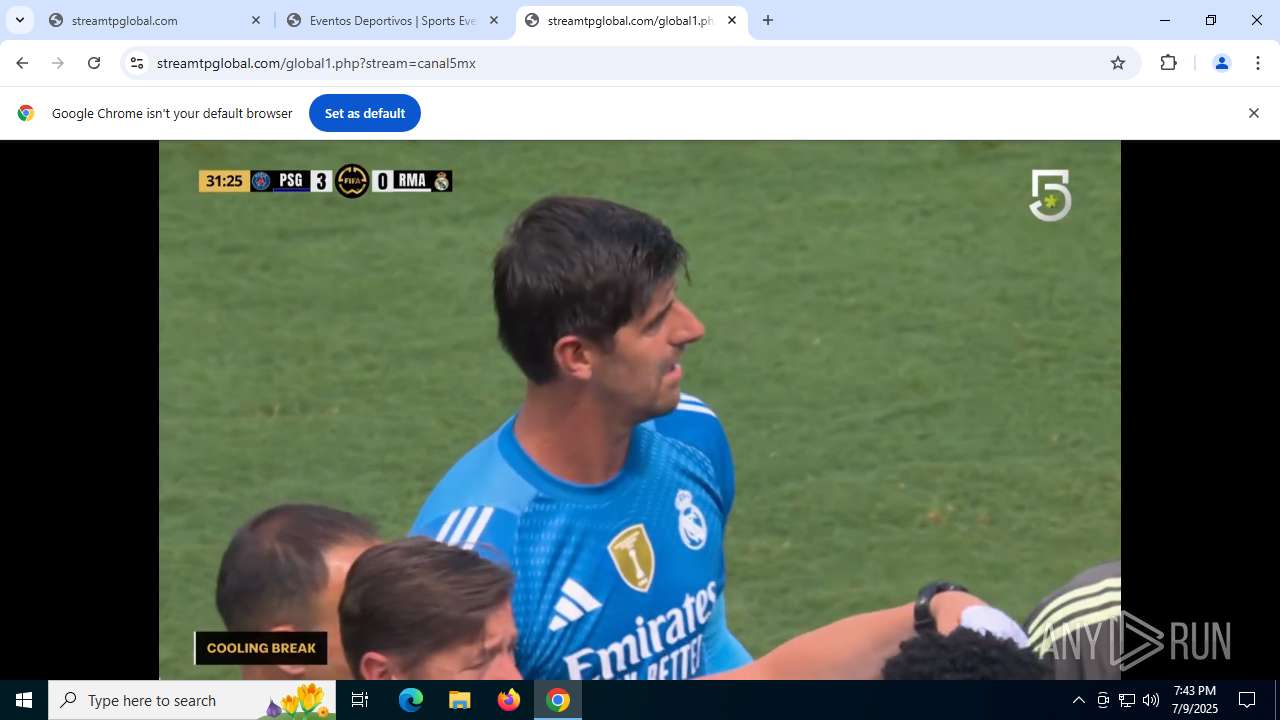Launch Firefox from taskbar
Screen dimensions: 1280x720
coord(509,700)
